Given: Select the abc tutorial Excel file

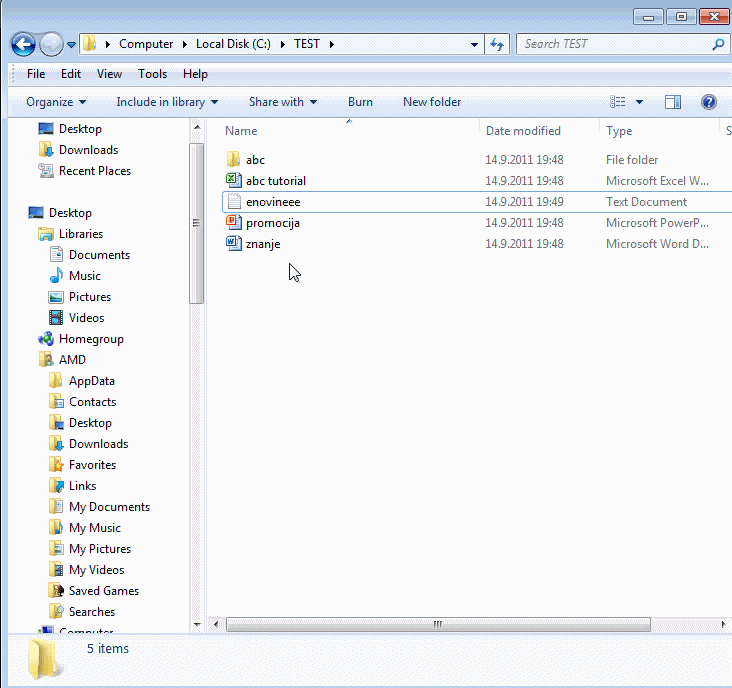Looking at the screenshot, I should coord(275,181).
